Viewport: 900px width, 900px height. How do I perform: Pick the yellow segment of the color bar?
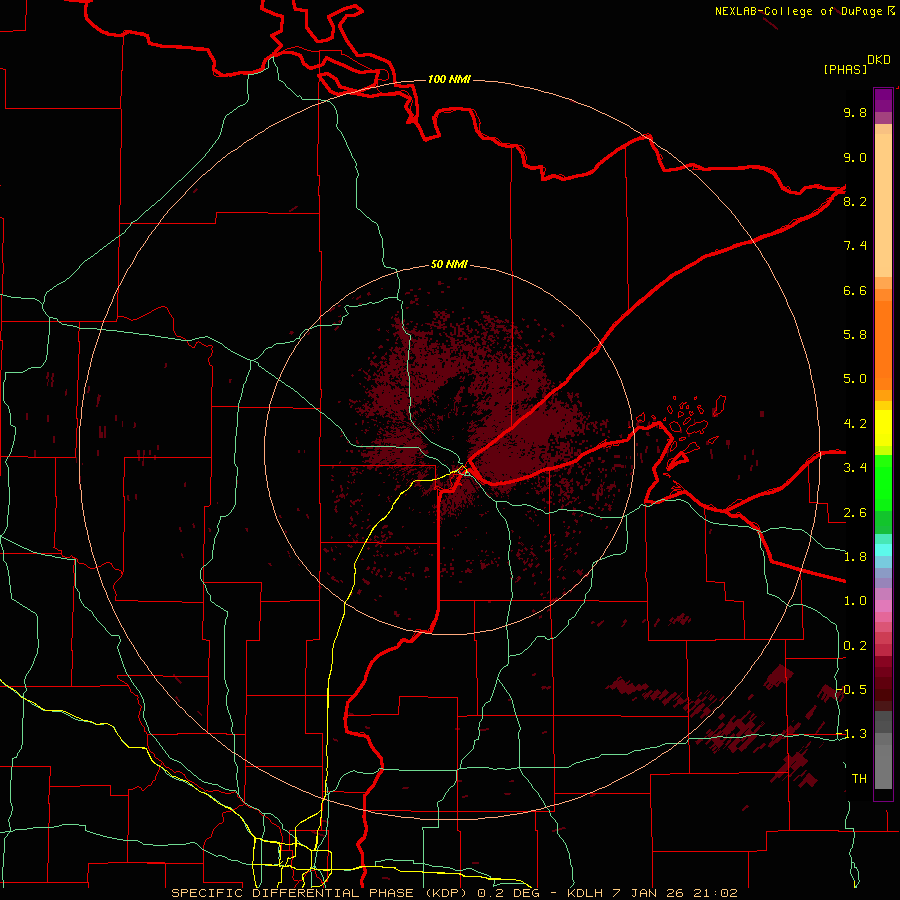tap(883, 428)
